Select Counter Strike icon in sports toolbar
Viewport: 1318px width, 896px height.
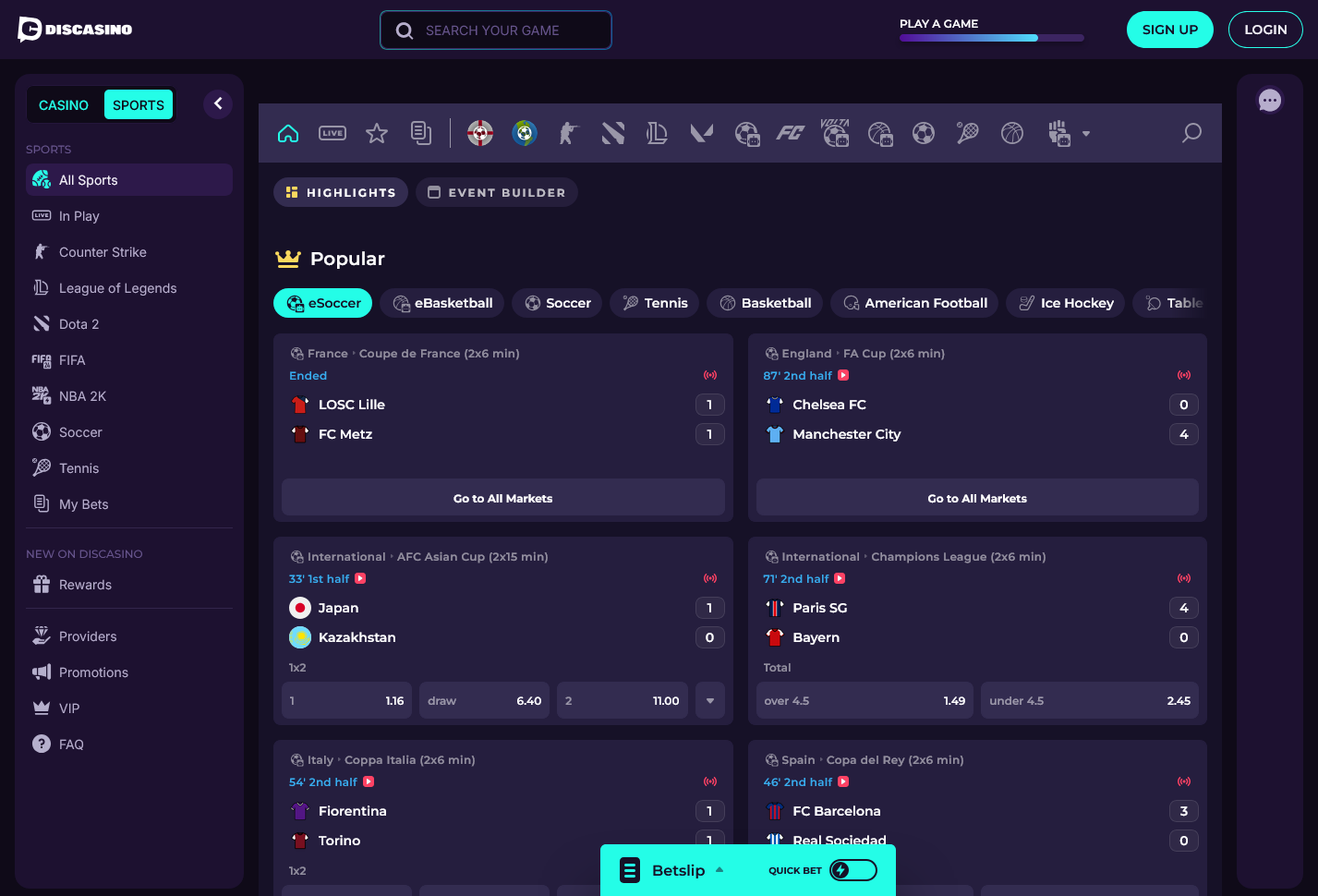click(x=568, y=133)
